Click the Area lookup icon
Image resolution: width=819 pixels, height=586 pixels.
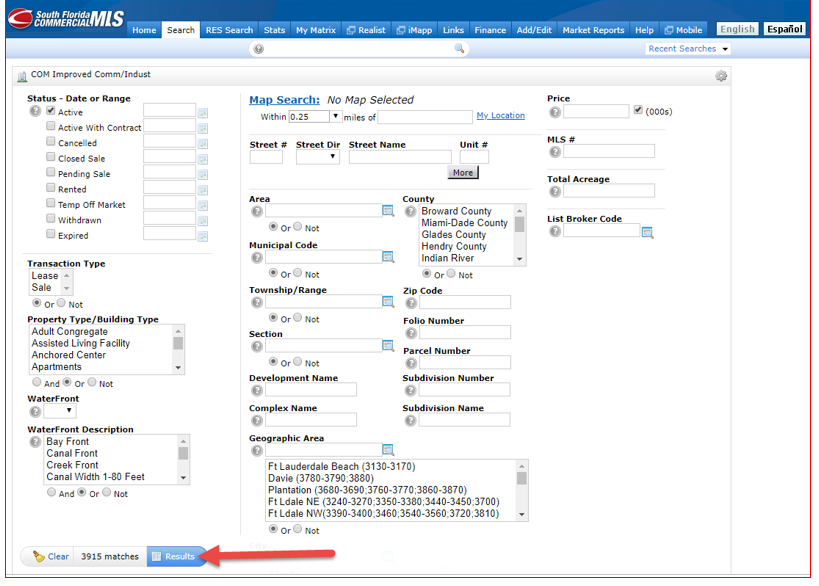click(388, 211)
